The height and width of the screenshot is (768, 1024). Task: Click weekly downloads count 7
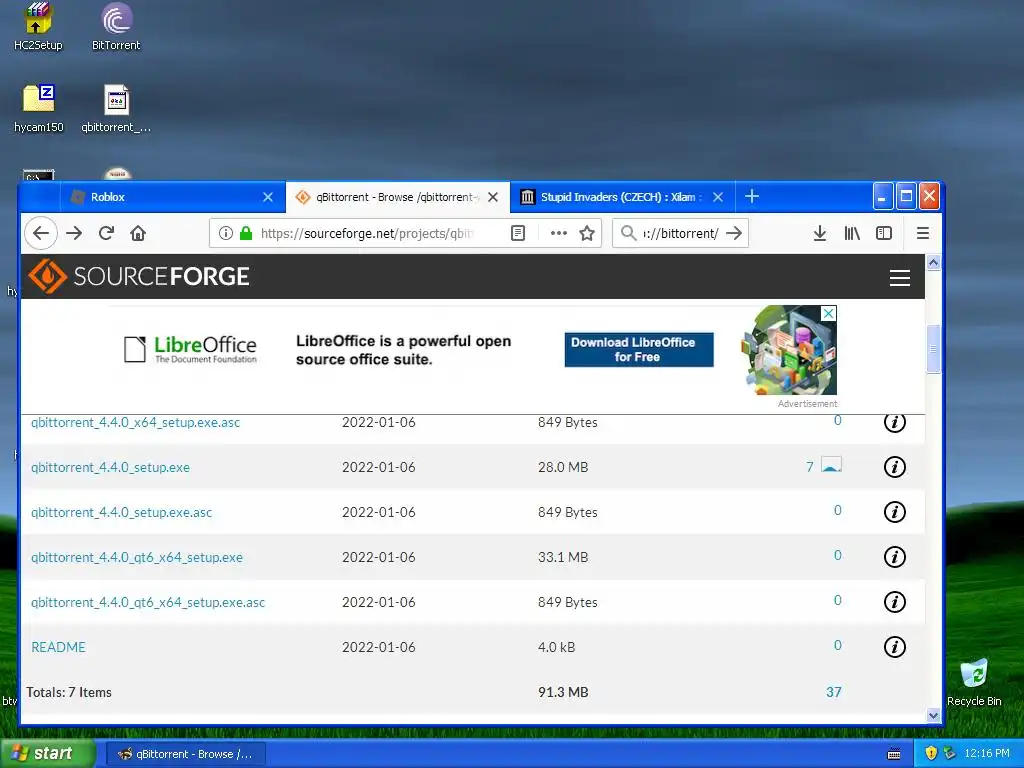tap(810, 467)
